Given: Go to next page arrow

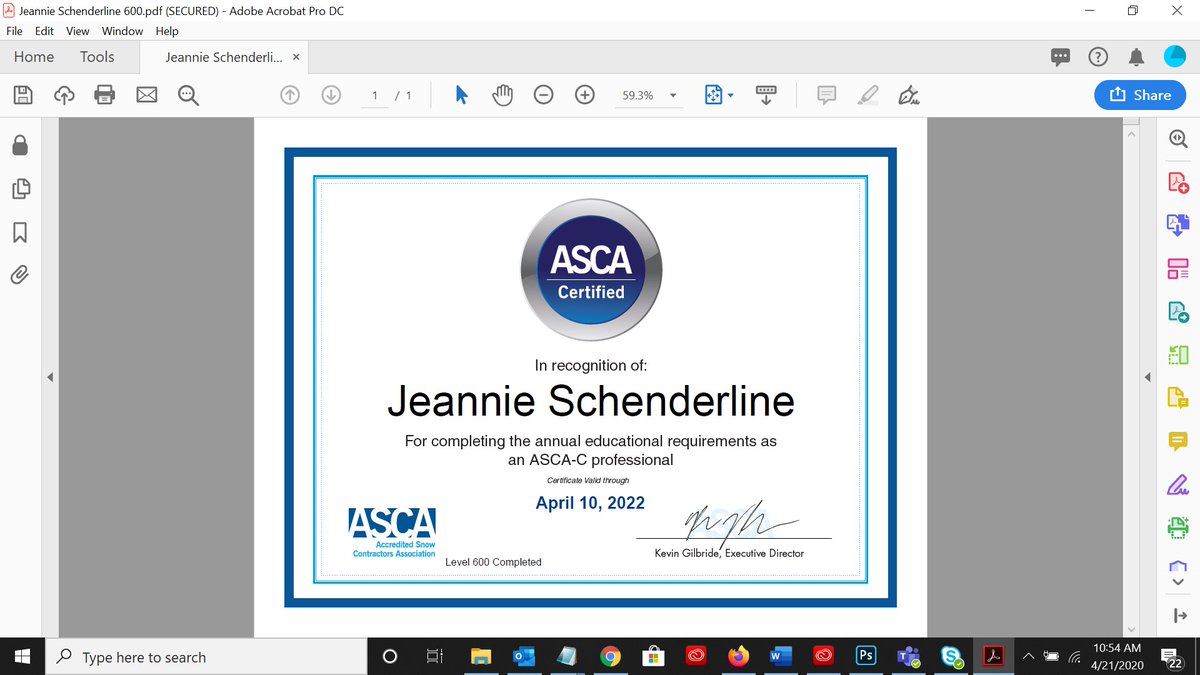Looking at the screenshot, I should click(x=331, y=95).
